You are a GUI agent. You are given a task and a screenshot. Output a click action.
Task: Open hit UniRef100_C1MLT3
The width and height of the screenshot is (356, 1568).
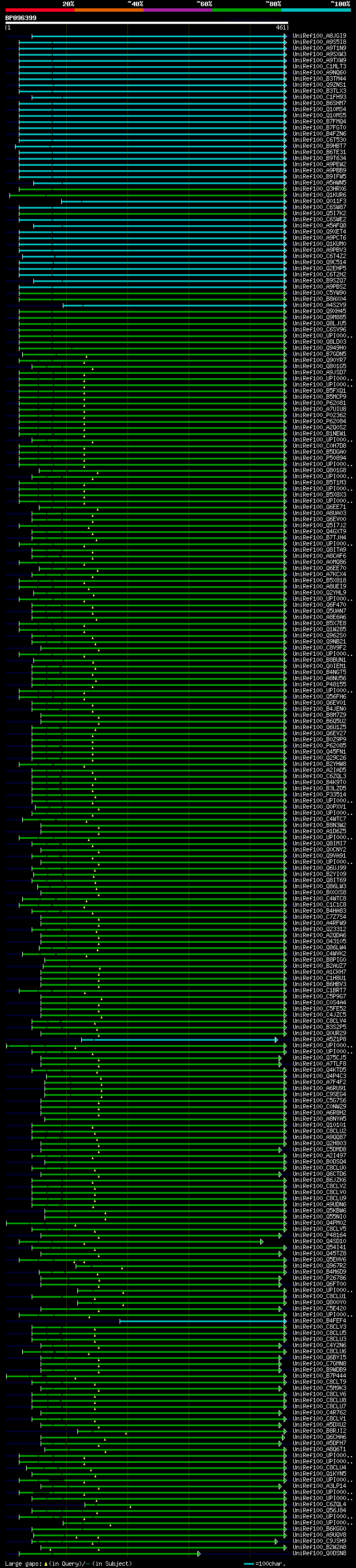pos(319,66)
